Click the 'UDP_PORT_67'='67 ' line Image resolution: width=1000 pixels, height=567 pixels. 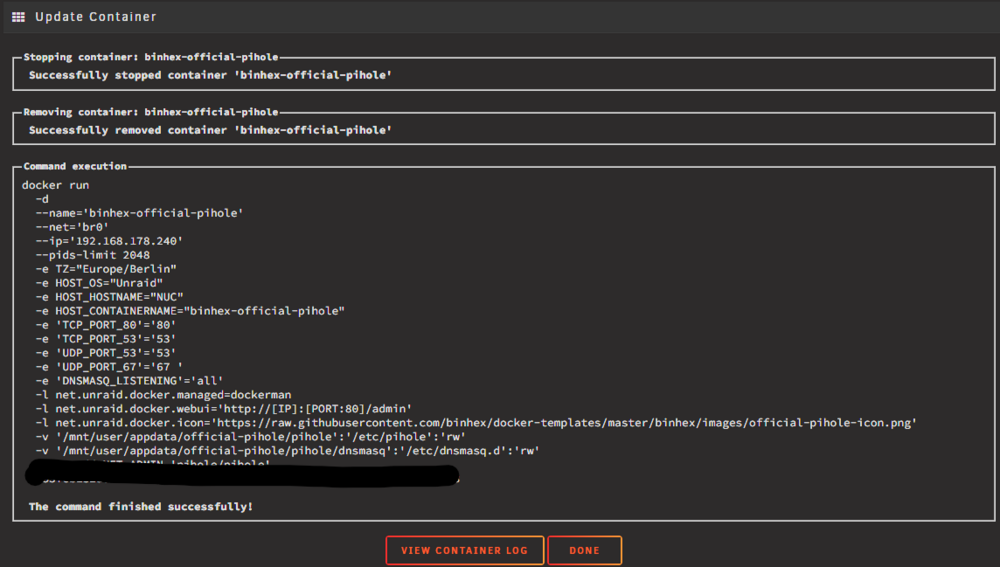point(109,367)
